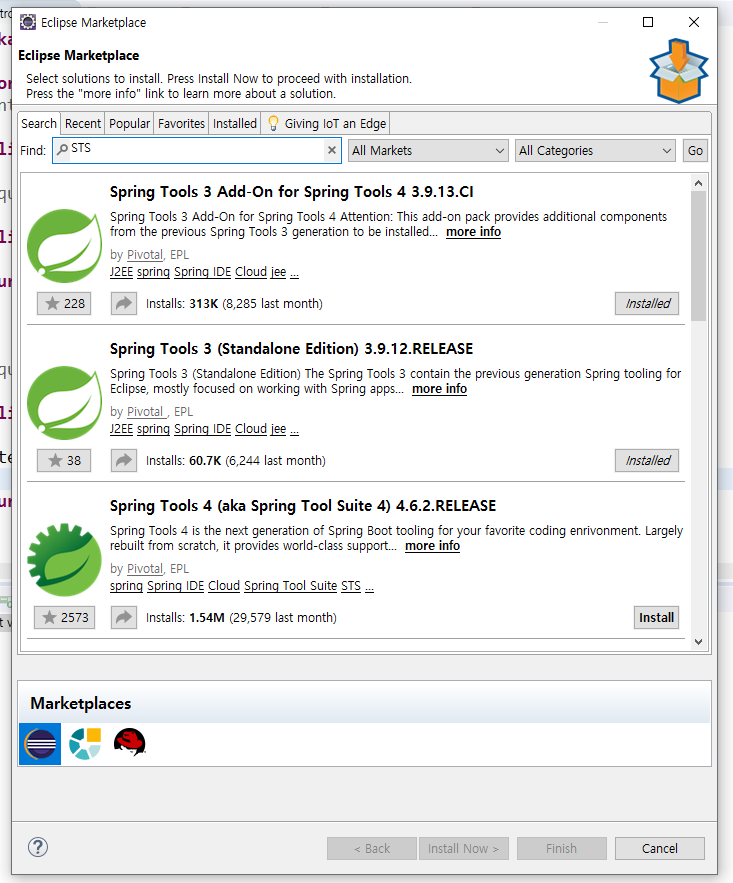
Task: Click Spring Tools 4 title text
Action: [x=303, y=506]
